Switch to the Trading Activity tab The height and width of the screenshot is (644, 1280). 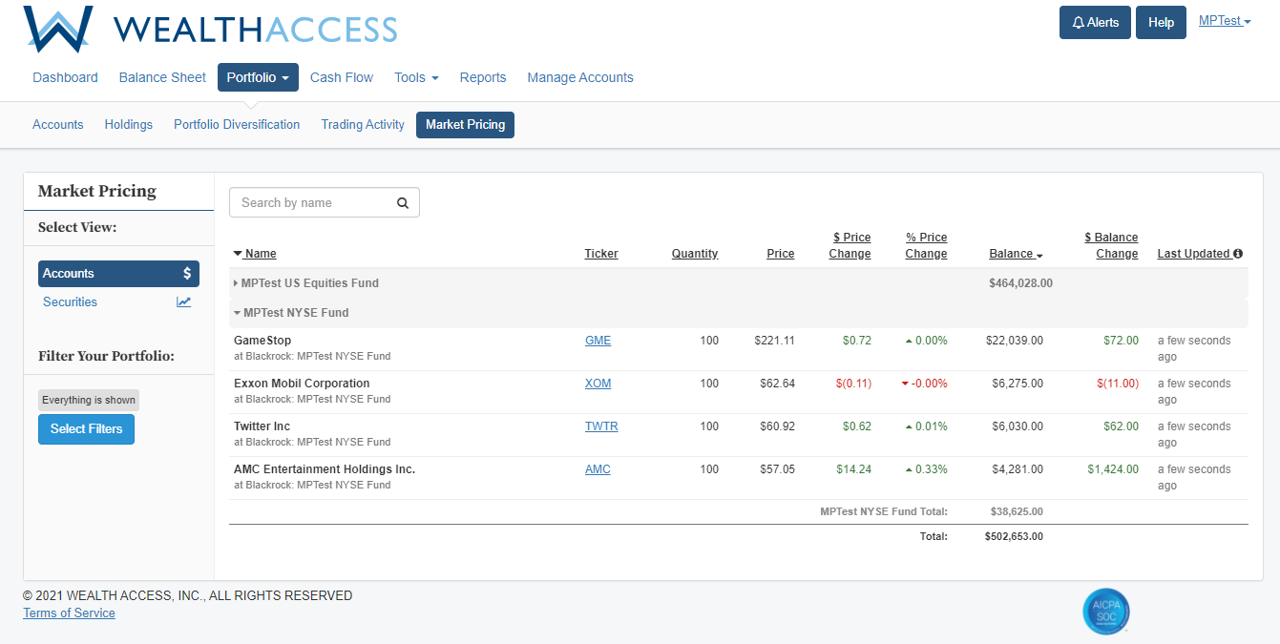[x=363, y=125]
